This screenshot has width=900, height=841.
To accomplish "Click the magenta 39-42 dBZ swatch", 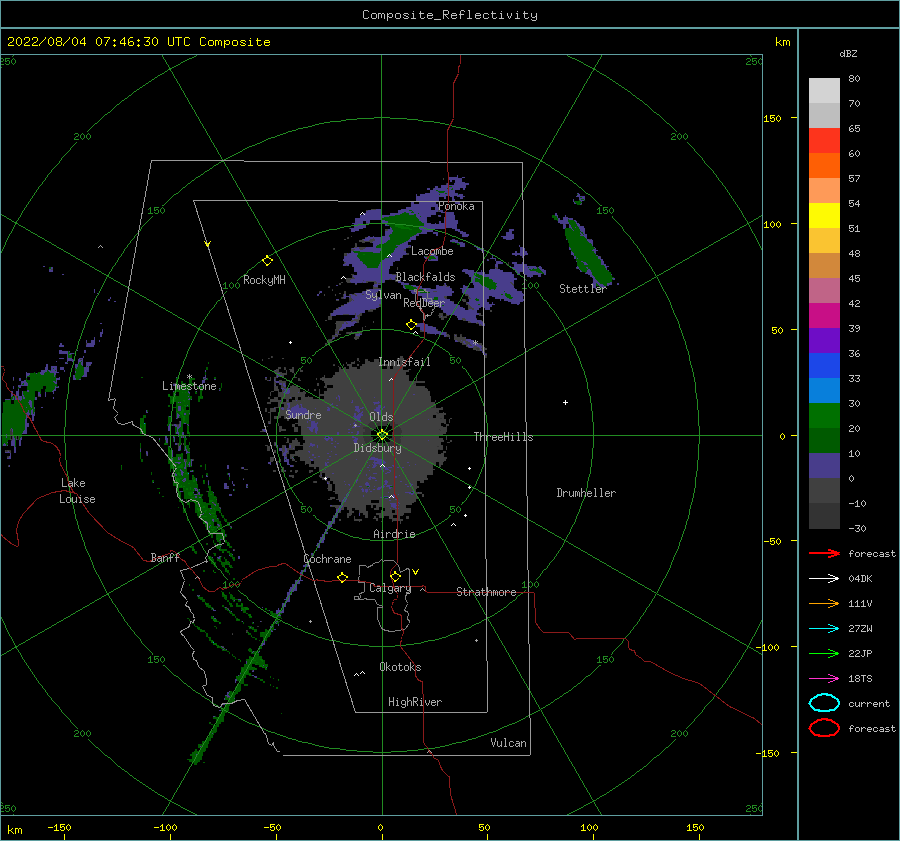I will [x=824, y=316].
